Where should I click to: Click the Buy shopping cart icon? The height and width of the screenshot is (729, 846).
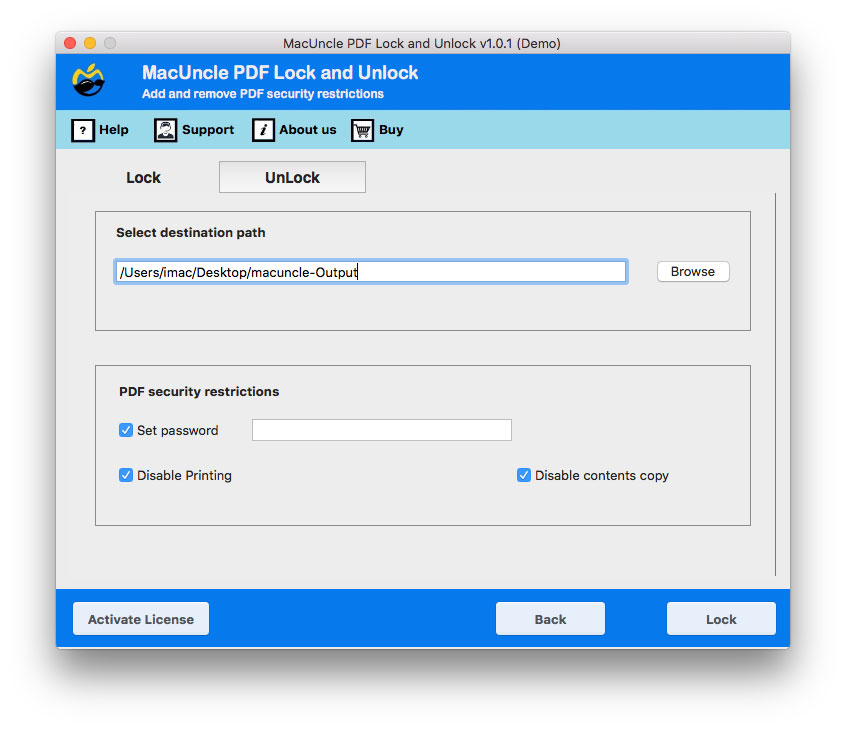click(361, 130)
